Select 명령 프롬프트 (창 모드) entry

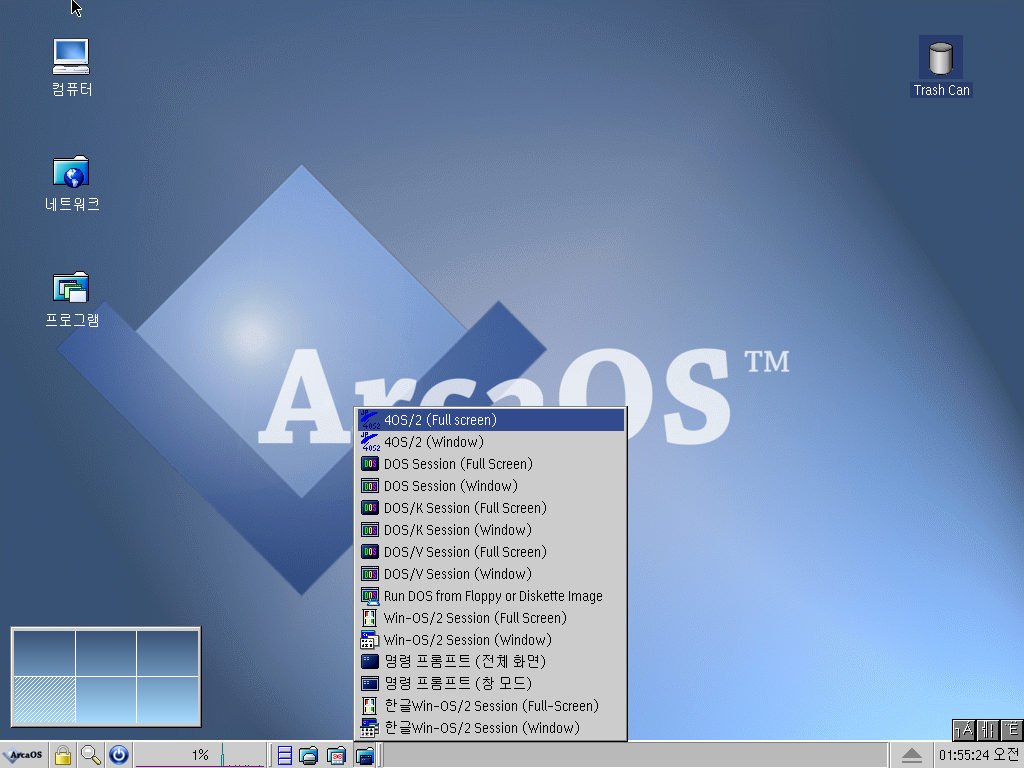click(x=457, y=684)
